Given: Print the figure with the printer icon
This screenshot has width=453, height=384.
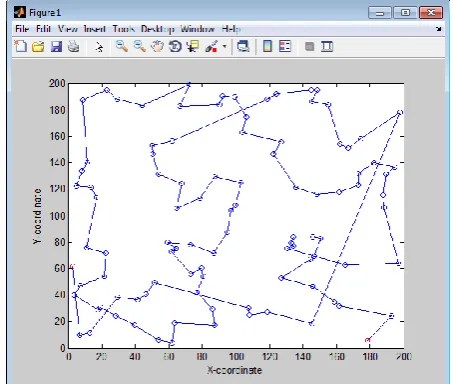Looking at the screenshot, I should coord(74,47).
